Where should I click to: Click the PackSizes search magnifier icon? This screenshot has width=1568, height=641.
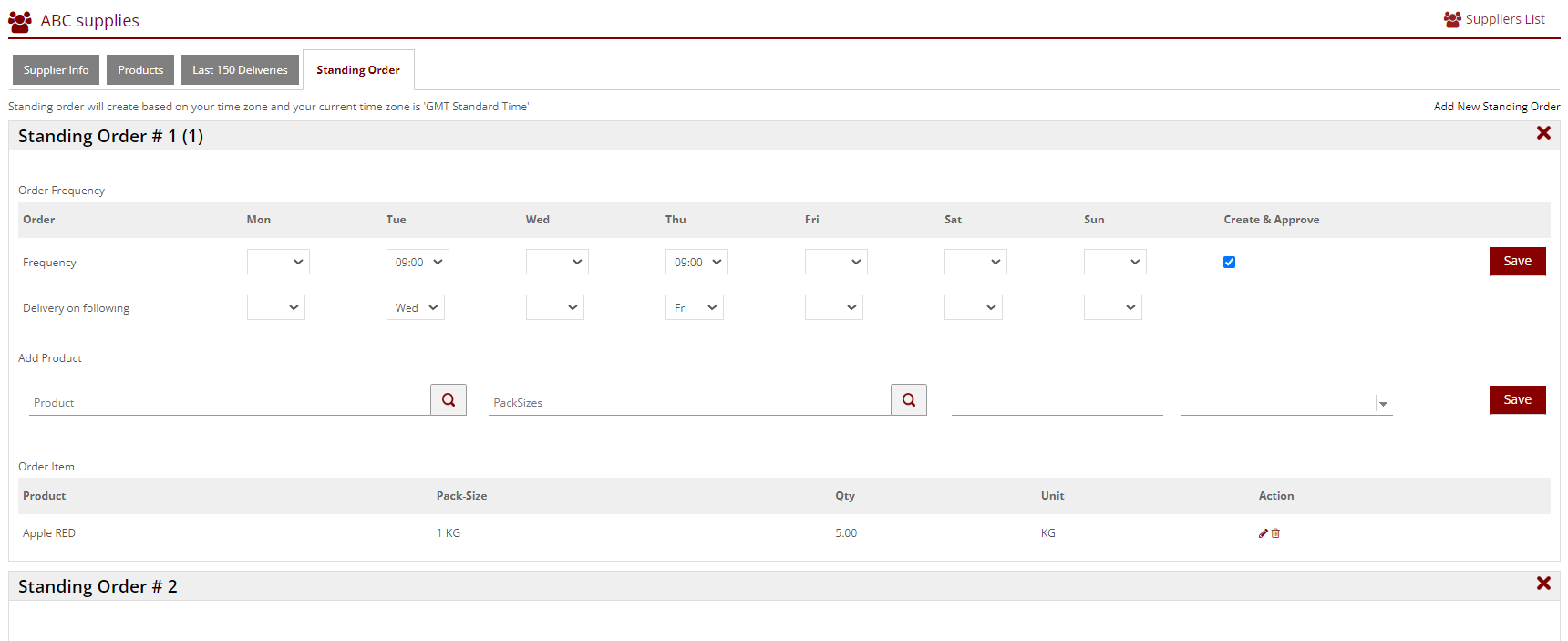point(909,399)
